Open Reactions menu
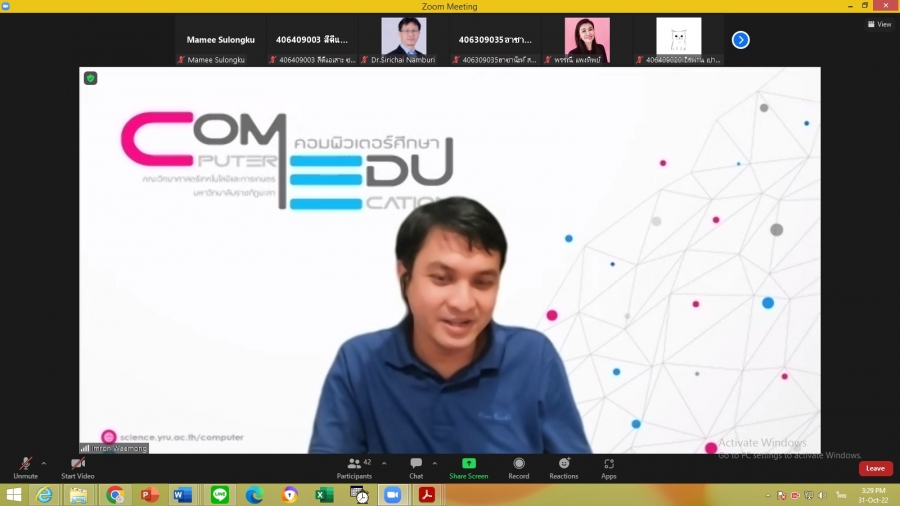Screen dimensions: 900x506 coord(564,467)
